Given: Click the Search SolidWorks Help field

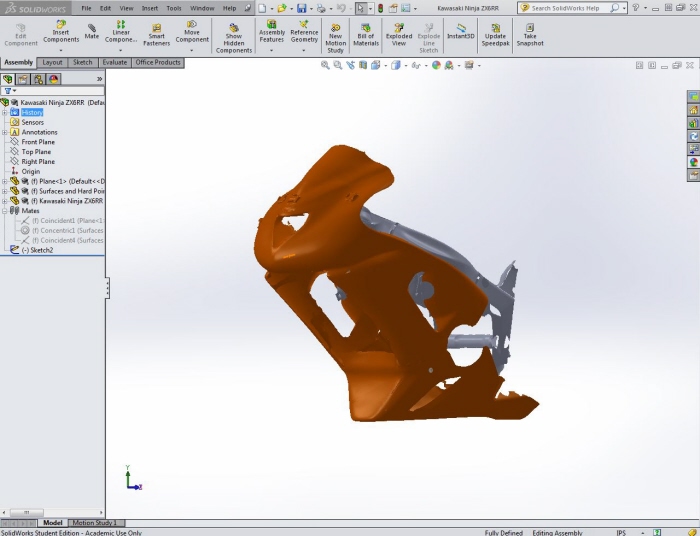Looking at the screenshot, I should 568,8.
